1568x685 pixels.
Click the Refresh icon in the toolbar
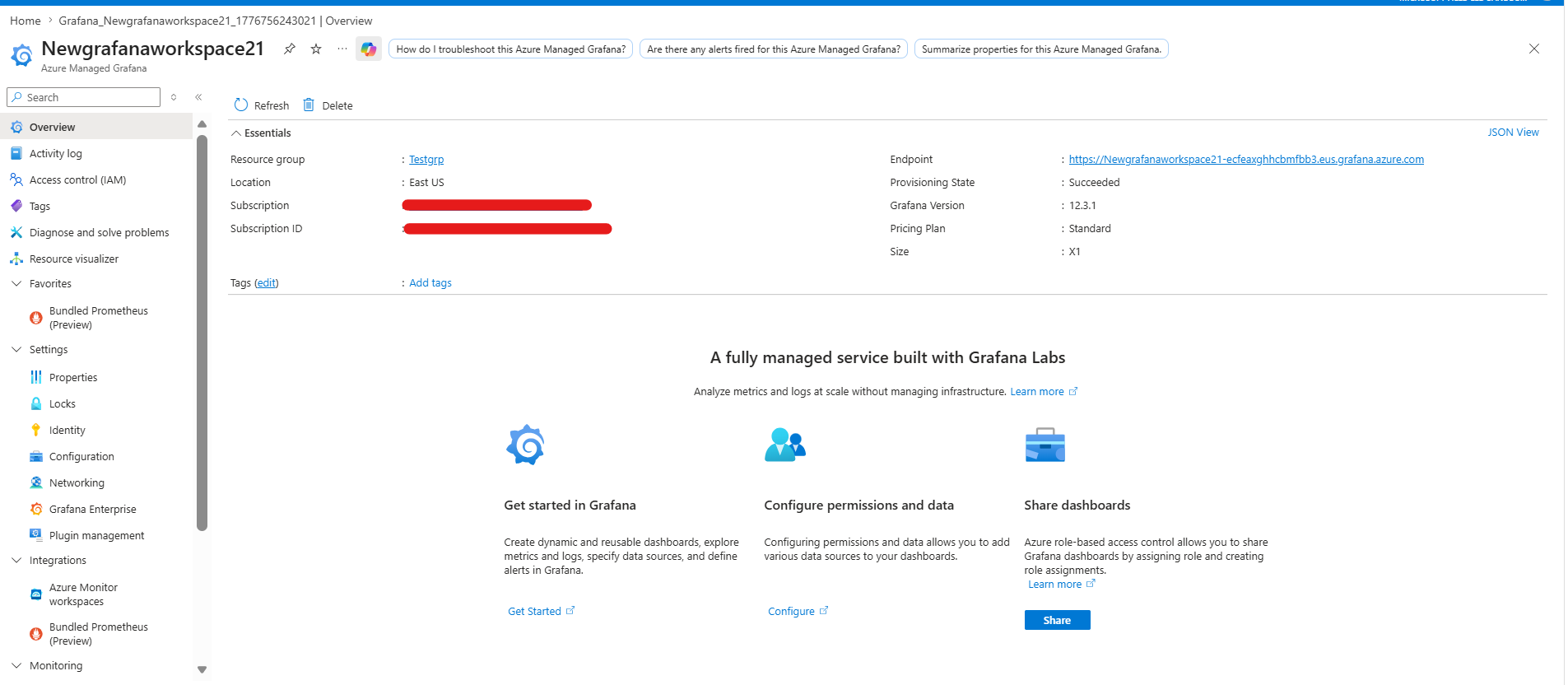[x=241, y=105]
